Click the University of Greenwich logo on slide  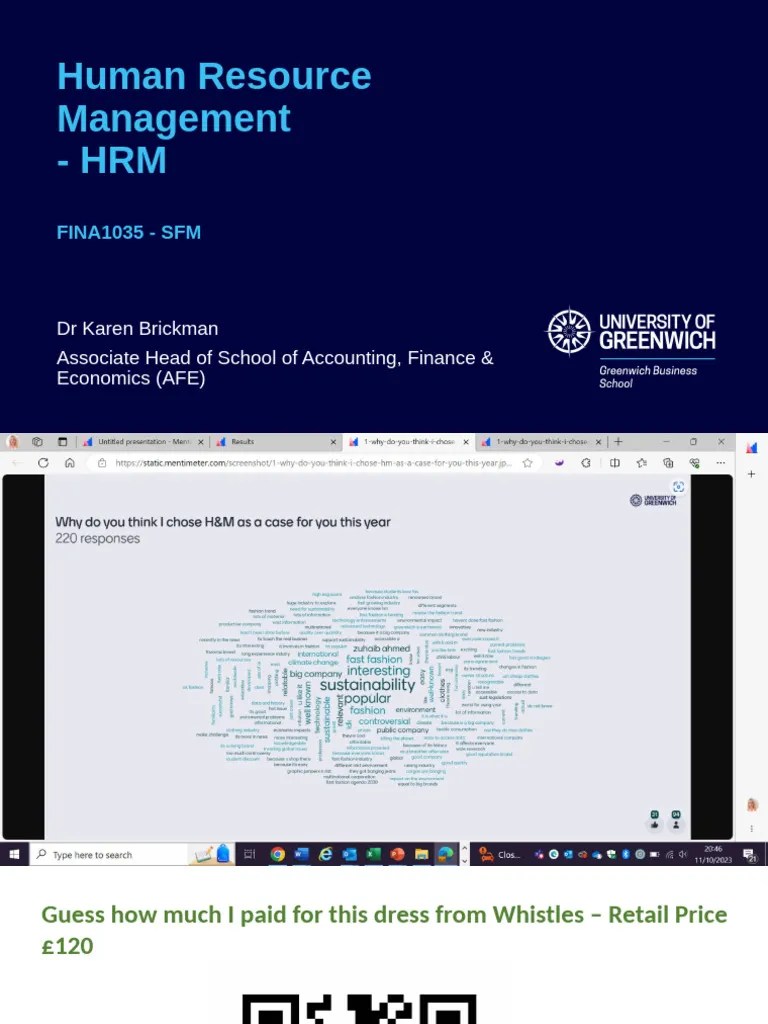click(x=631, y=347)
